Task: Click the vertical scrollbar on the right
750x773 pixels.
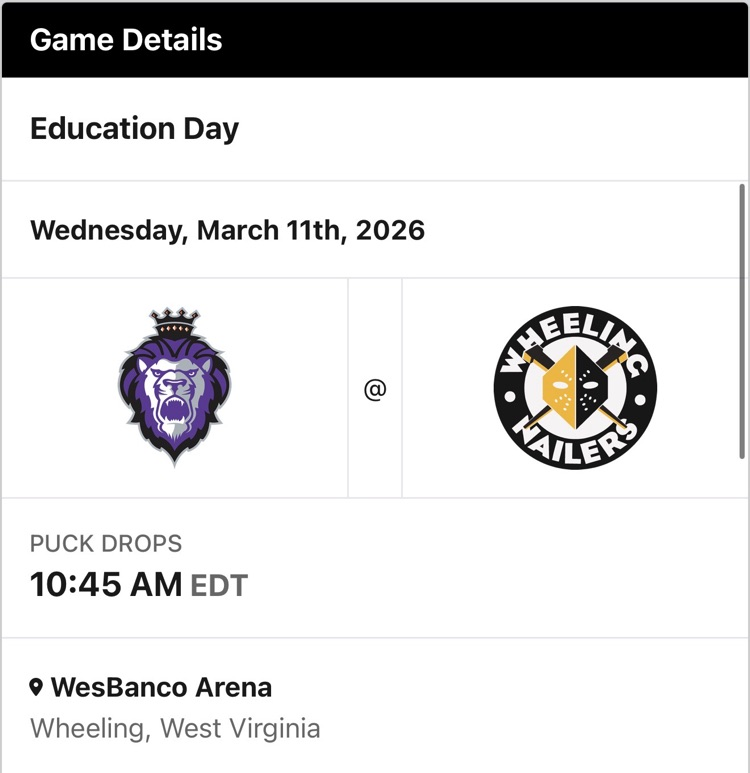Action: point(741,320)
